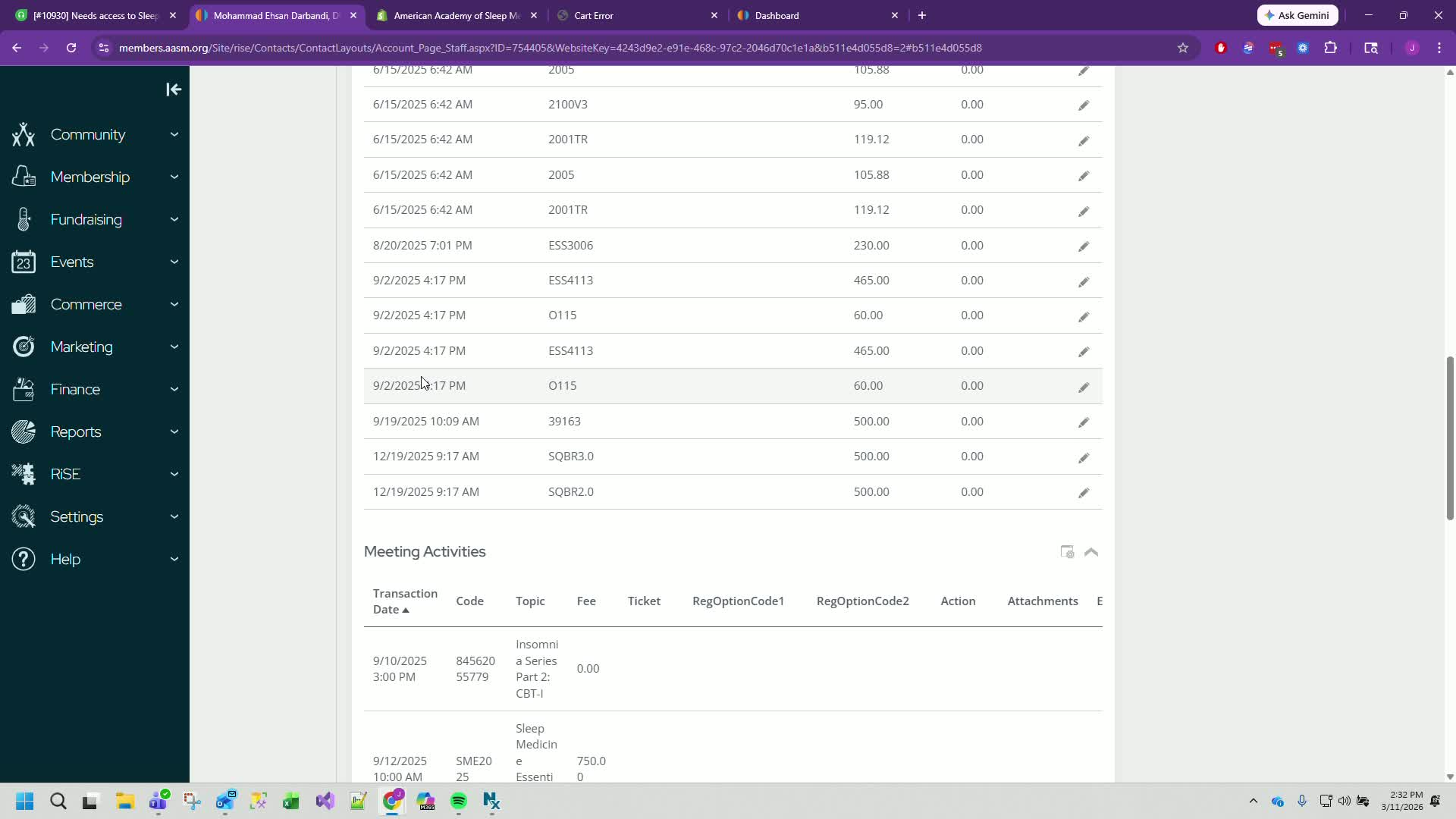Screen dimensions: 1456x819
Task: Reload the current page
Action: (71, 48)
